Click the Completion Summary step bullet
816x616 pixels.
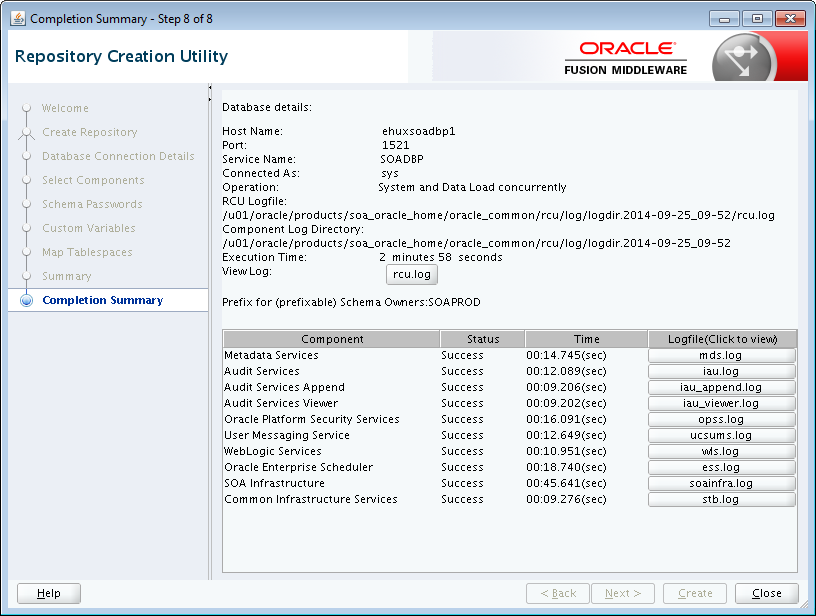coord(25,299)
